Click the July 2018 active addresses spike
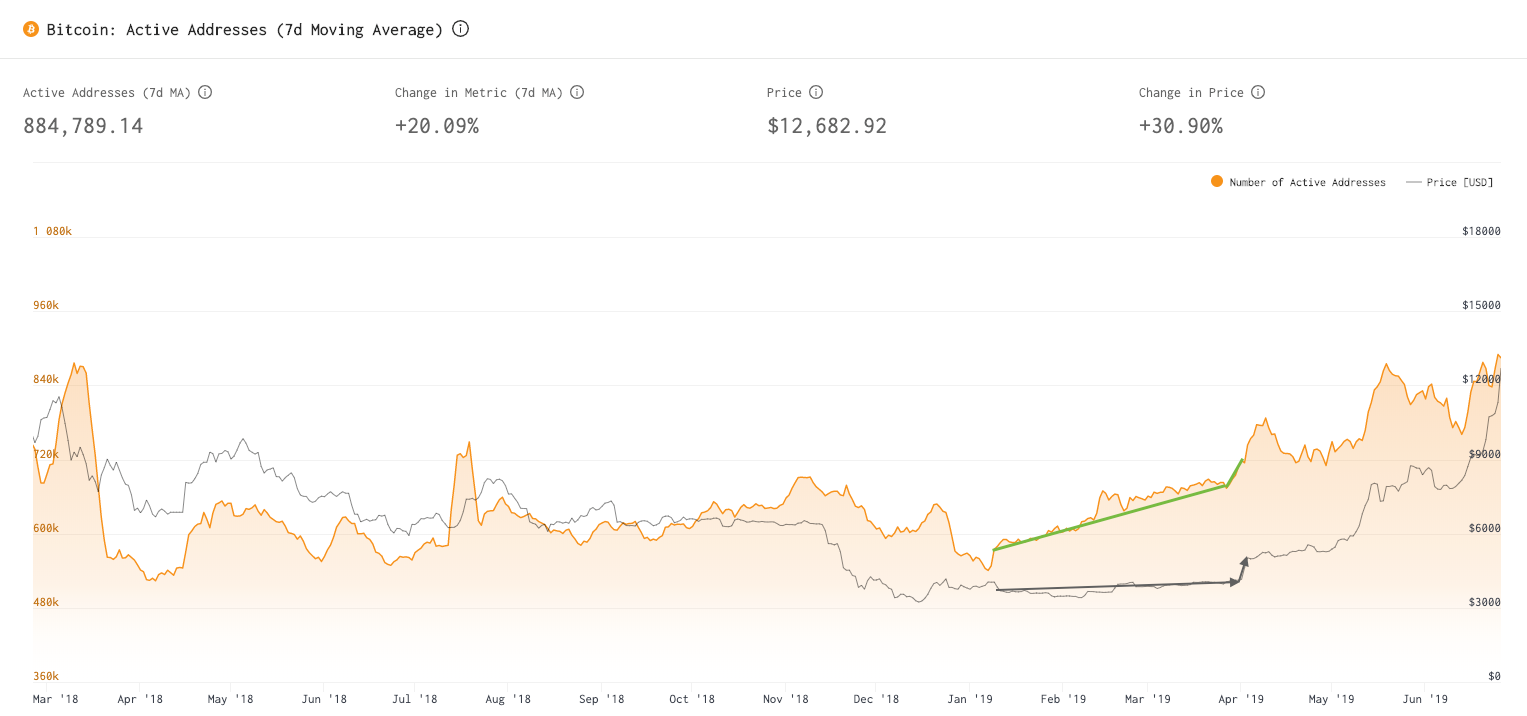Screen dimensions: 1527x716 468,443
